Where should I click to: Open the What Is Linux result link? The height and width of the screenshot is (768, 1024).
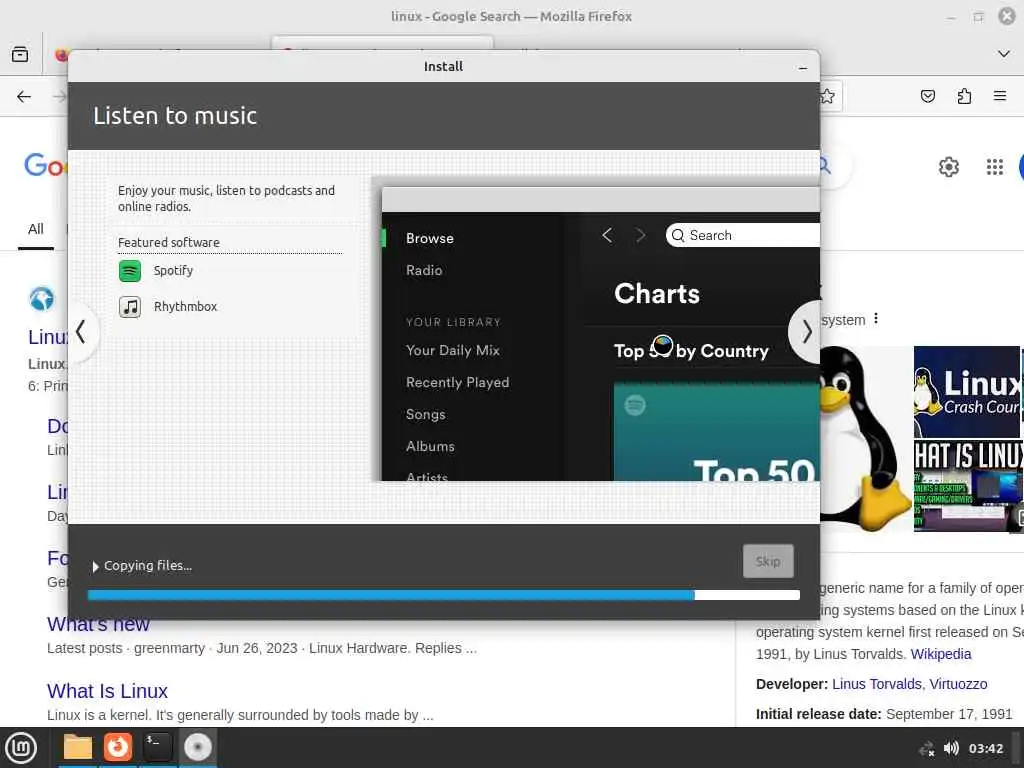coord(107,691)
